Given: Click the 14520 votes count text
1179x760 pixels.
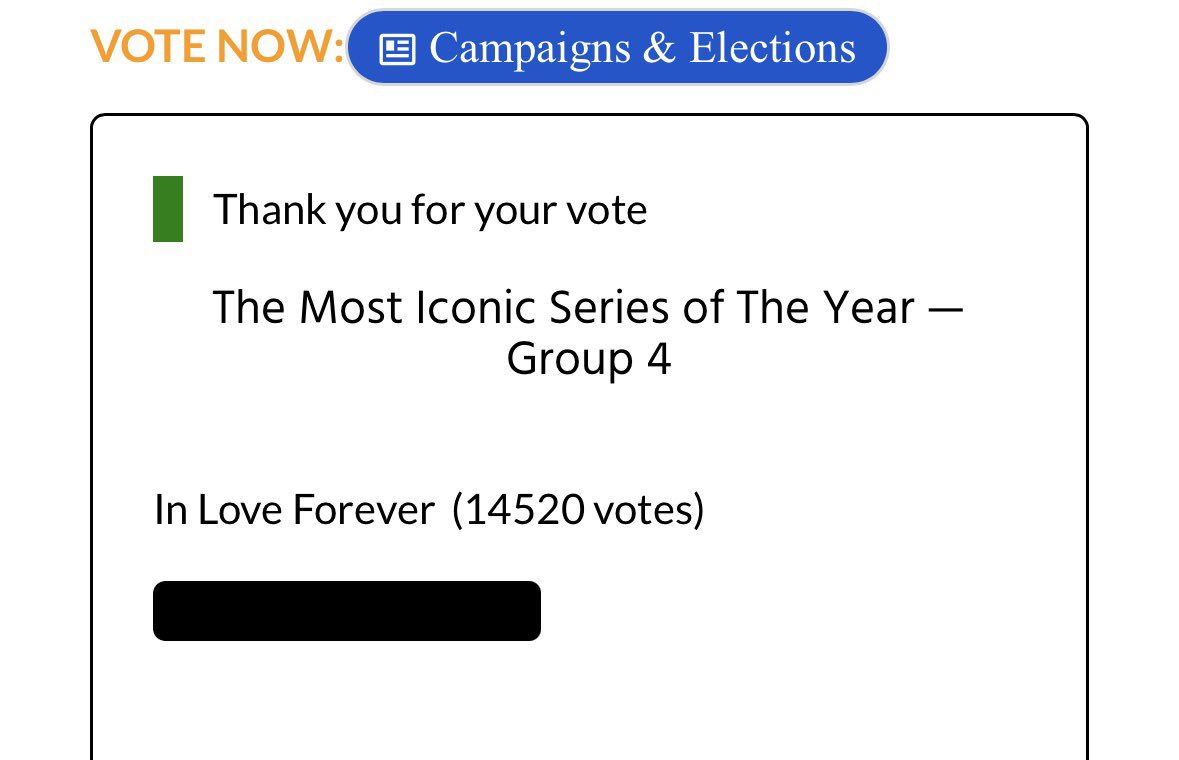Looking at the screenshot, I should tap(578, 510).
